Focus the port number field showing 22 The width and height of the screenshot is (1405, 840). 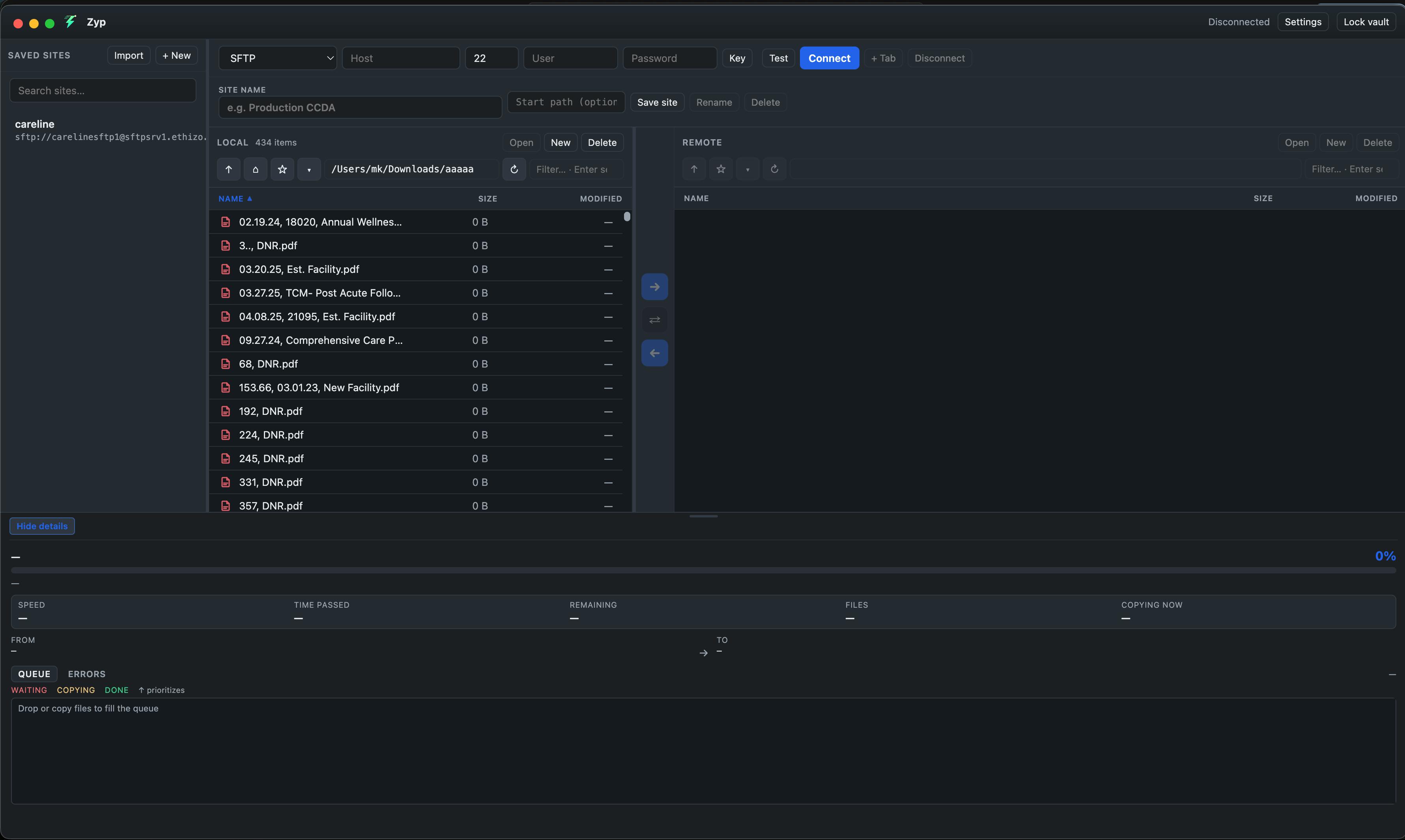tap(491, 58)
